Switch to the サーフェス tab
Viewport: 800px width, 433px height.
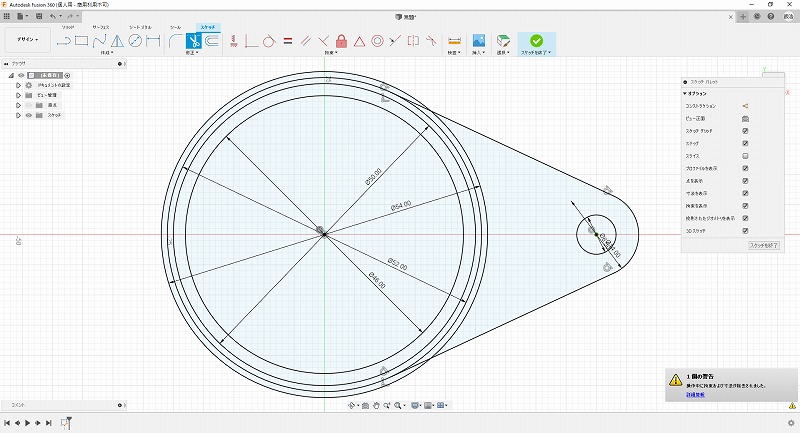(x=101, y=27)
